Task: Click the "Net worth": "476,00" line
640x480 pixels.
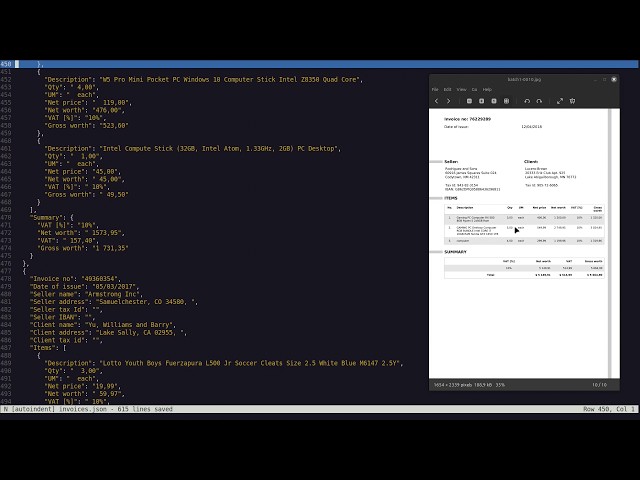Action: pyautogui.click(x=84, y=110)
